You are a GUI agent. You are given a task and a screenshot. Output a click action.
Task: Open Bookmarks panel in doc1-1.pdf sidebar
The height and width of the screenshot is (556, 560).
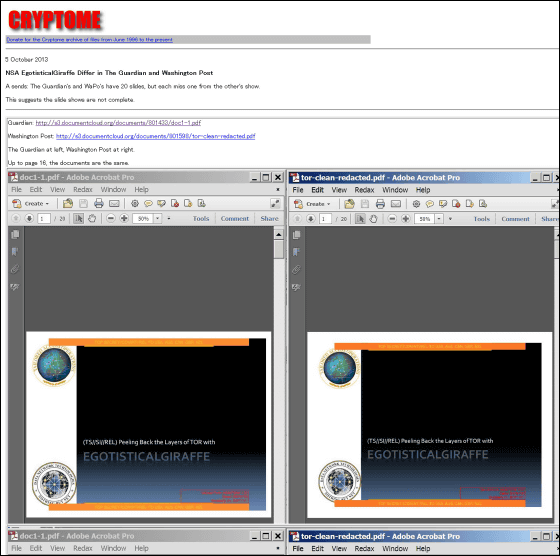point(15,252)
